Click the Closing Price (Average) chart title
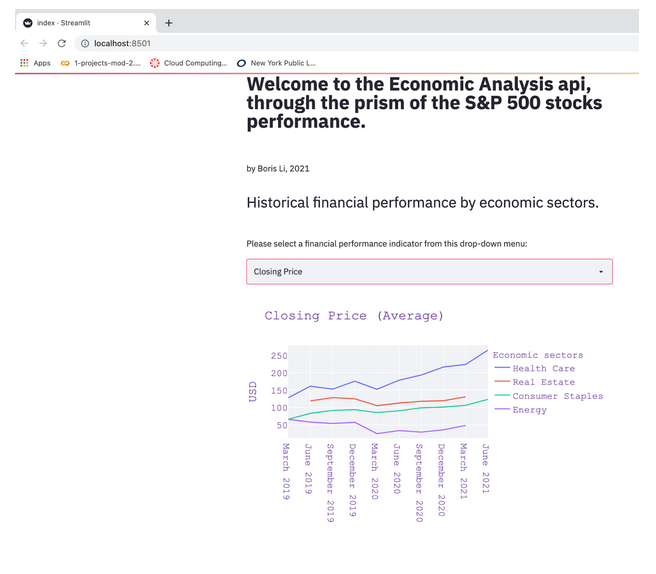656x574 pixels. tap(353, 315)
